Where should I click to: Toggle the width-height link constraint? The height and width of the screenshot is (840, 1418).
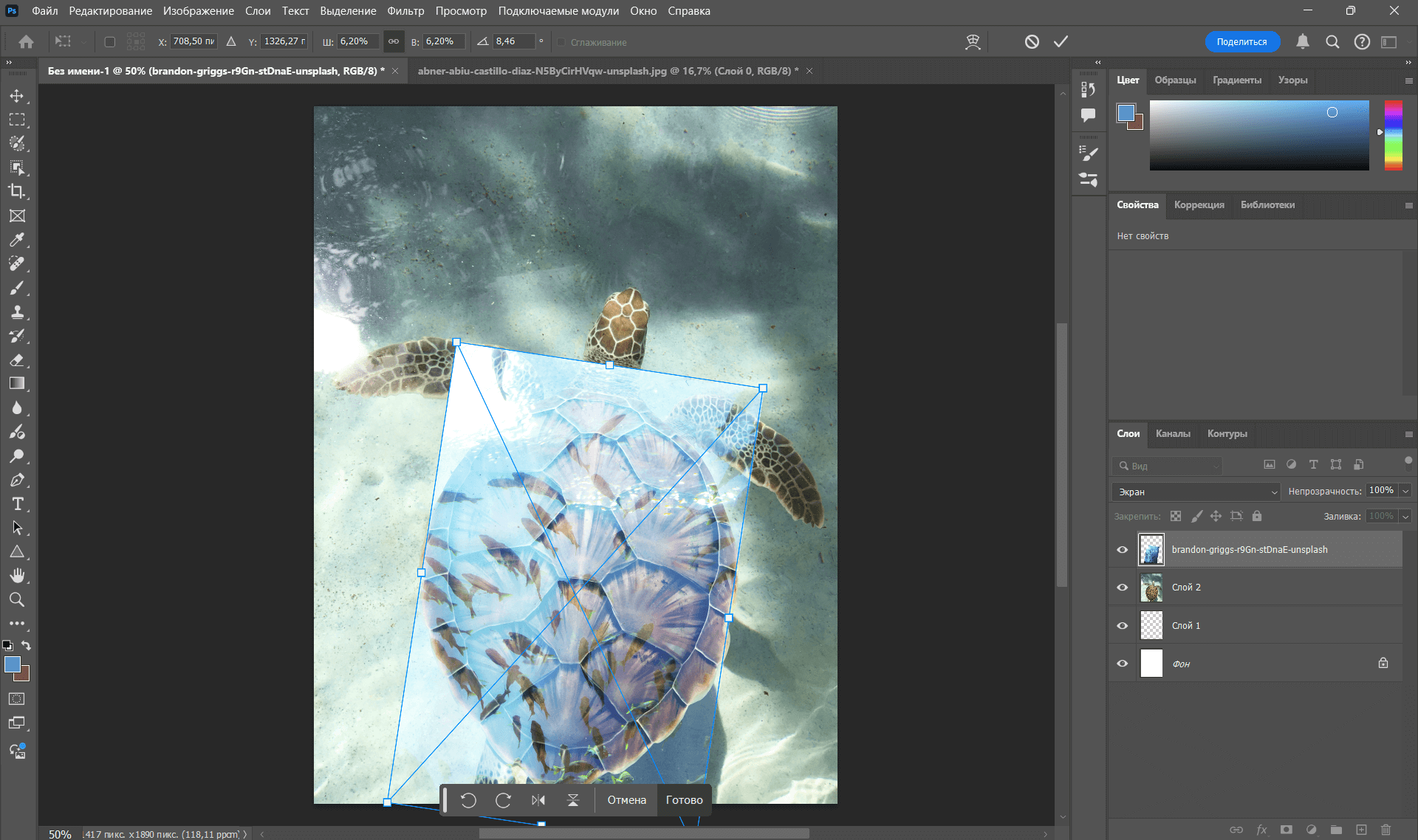[x=394, y=41]
